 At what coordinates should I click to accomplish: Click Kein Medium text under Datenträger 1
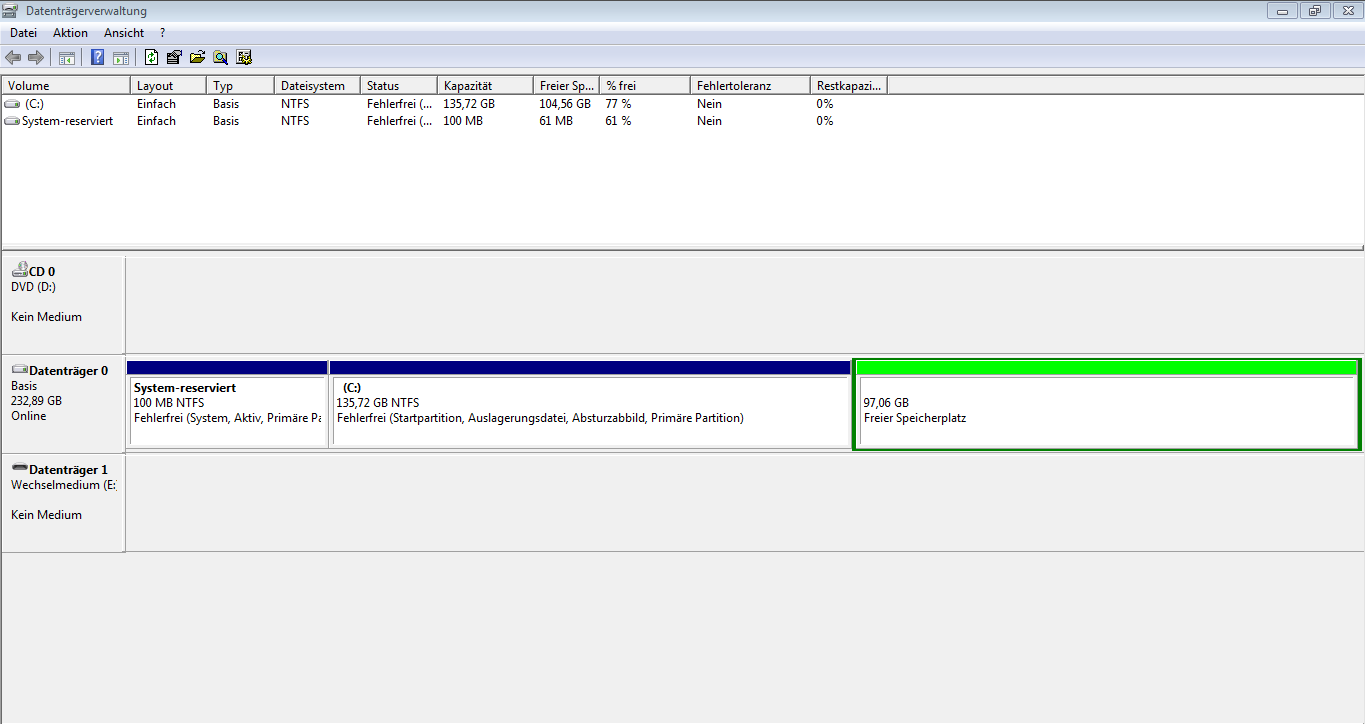coord(46,515)
